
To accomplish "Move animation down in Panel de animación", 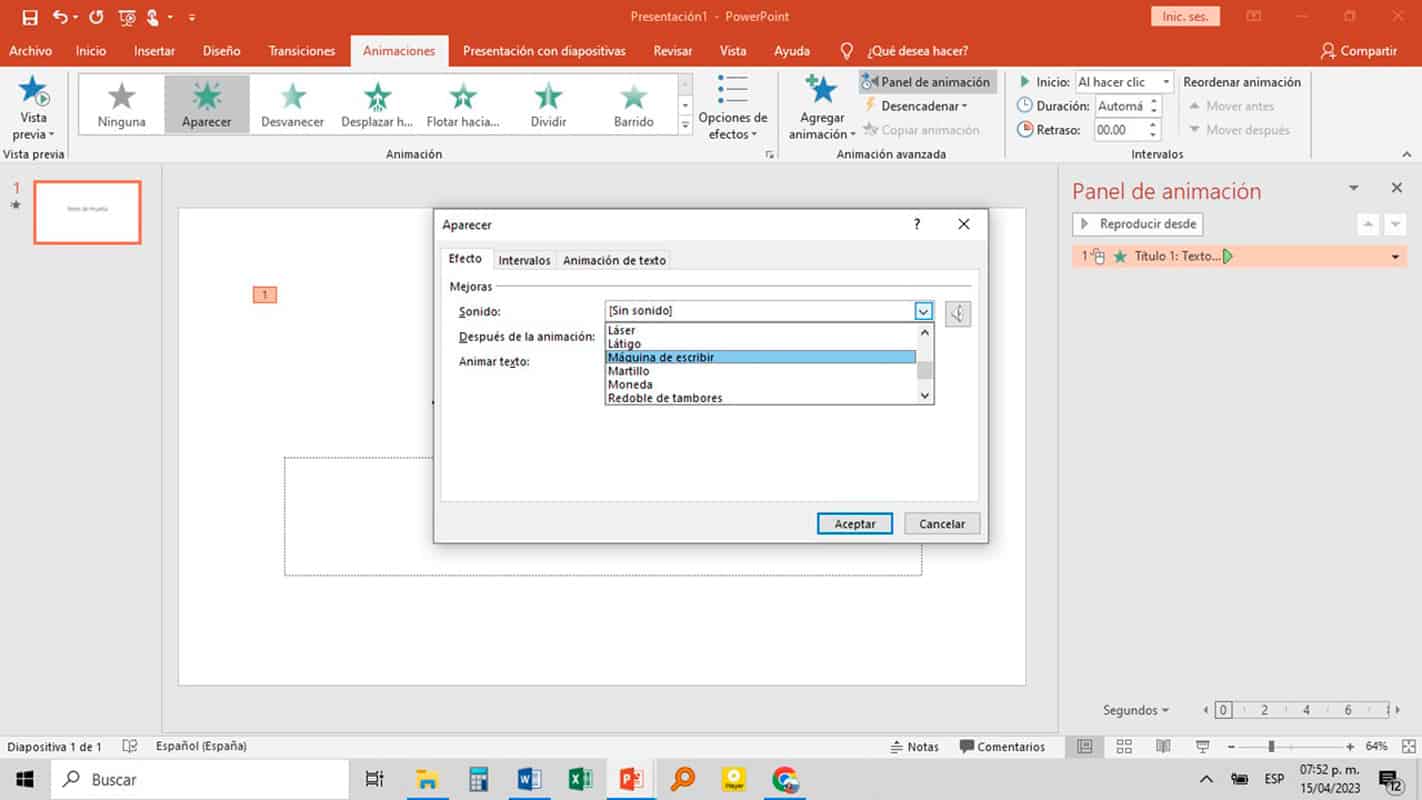I will (1396, 224).
